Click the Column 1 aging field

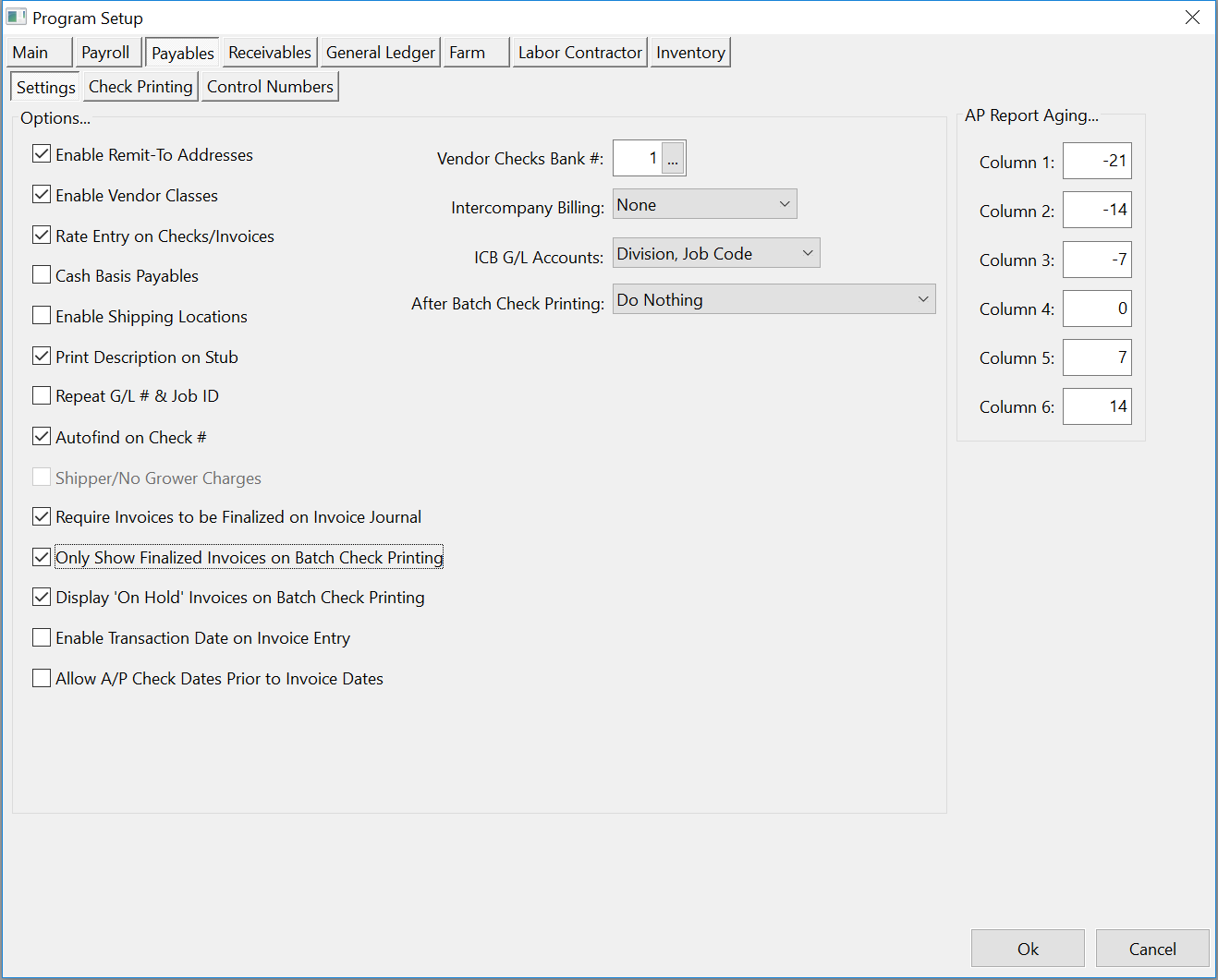pos(1097,161)
